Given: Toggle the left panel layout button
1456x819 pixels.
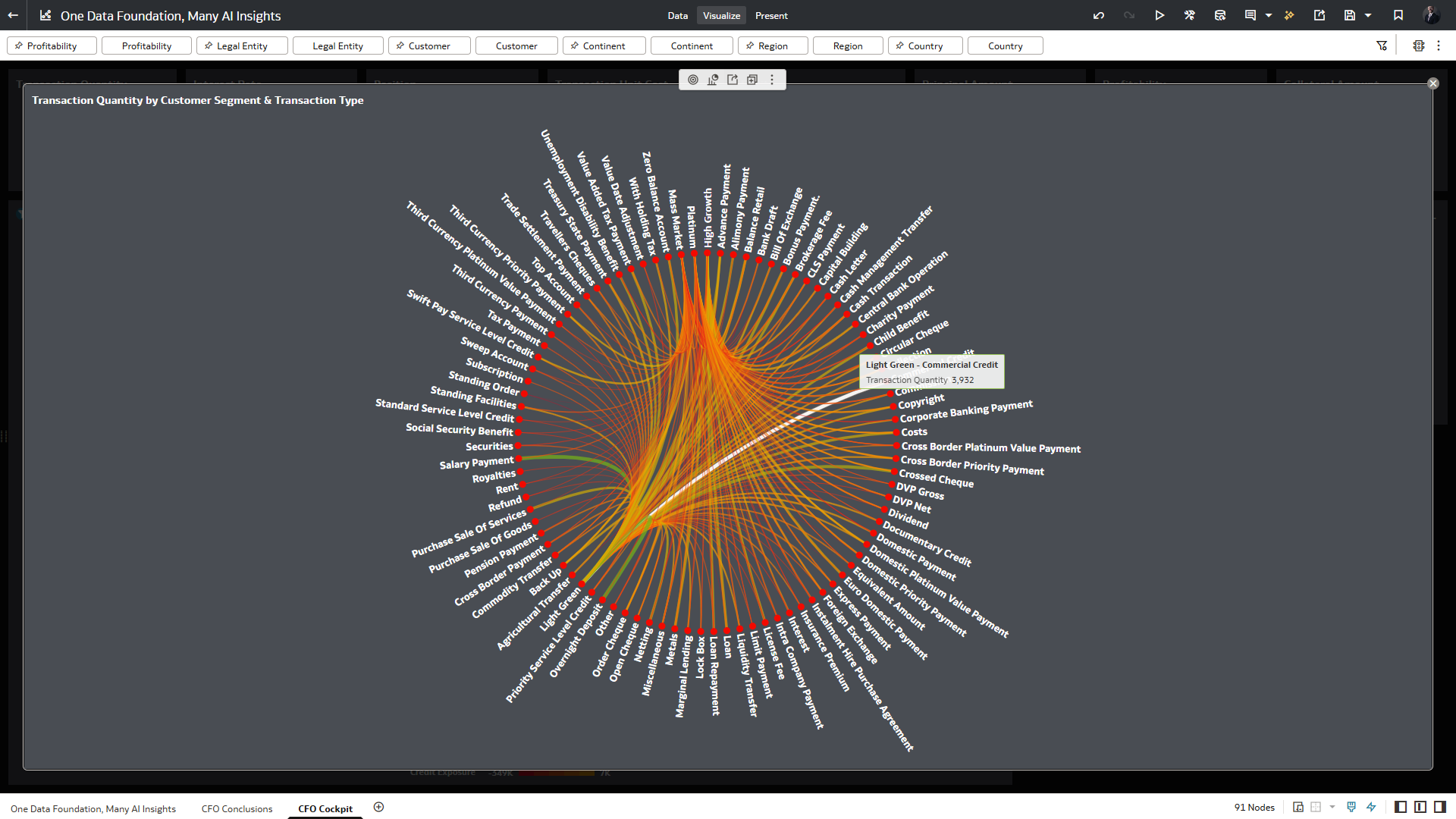Looking at the screenshot, I should (1401, 807).
